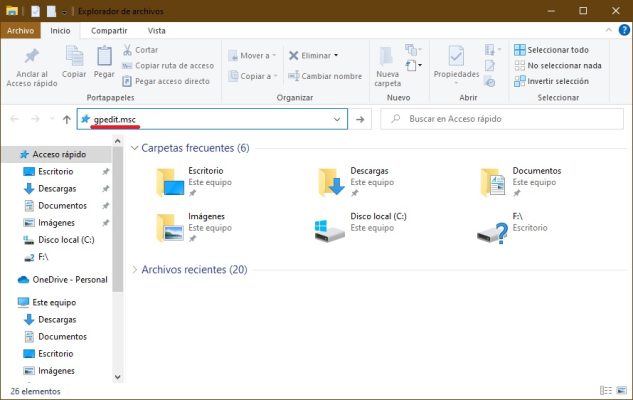
Task: Click the Eliminar X icon
Action: [293, 56]
